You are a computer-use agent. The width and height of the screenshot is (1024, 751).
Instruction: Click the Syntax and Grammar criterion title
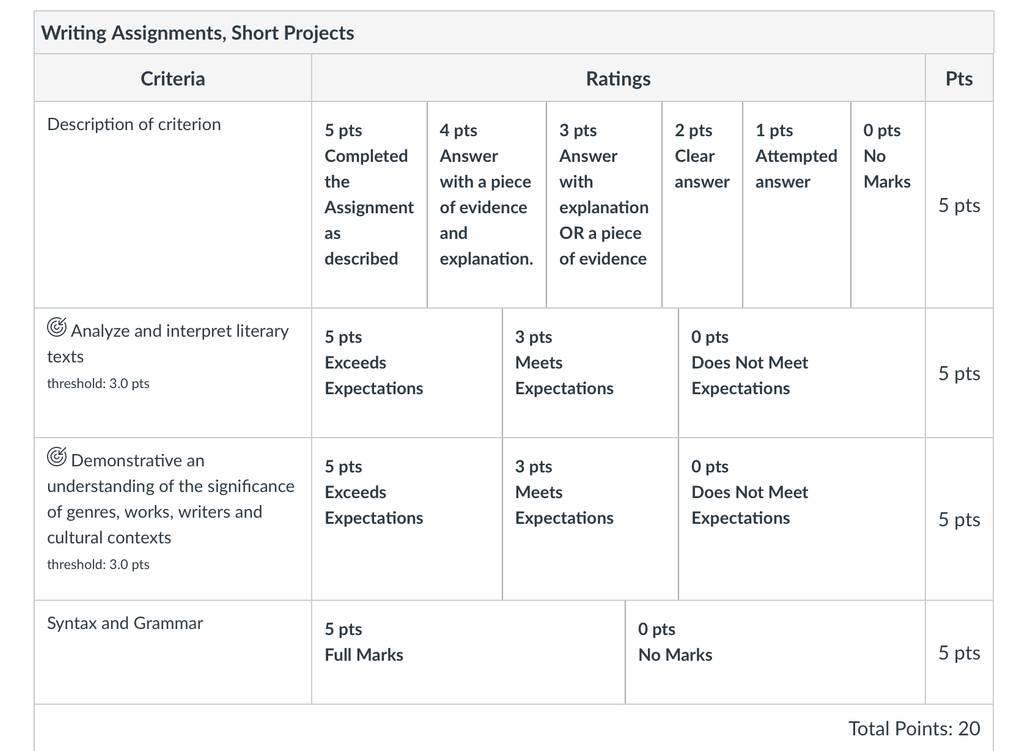pos(125,623)
